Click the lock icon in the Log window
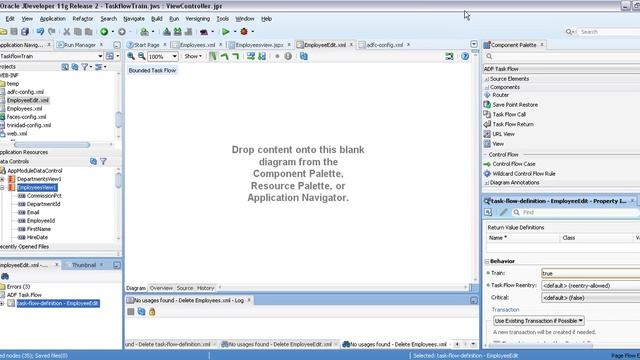This screenshot has height=360, width=640. 152,312
